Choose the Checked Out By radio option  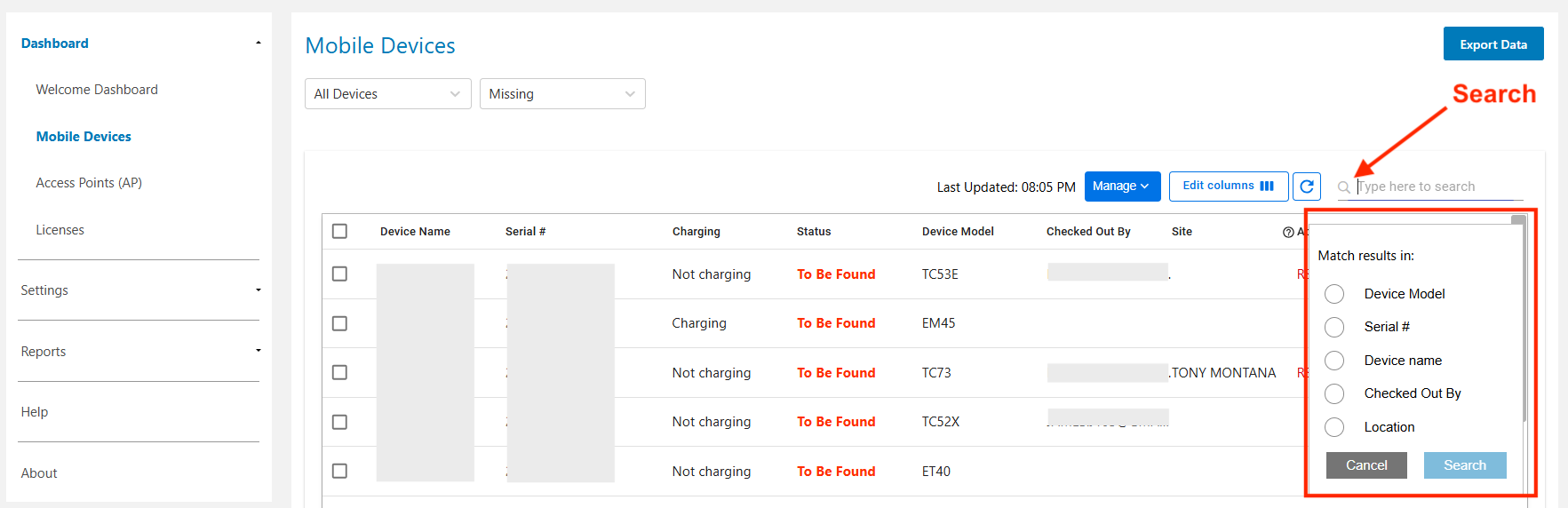(x=1334, y=393)
